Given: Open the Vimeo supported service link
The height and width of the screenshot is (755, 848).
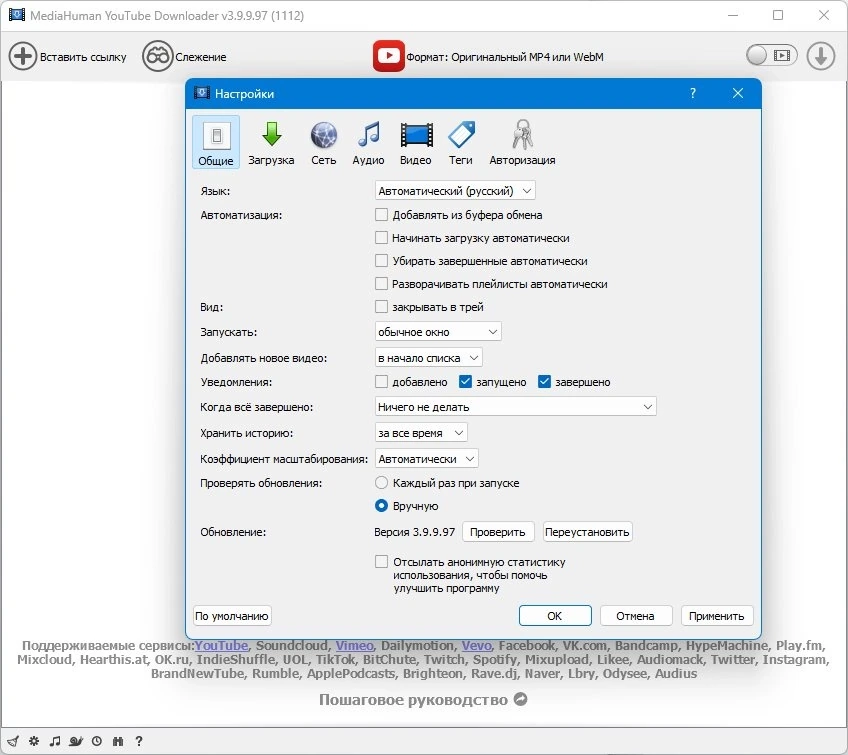Looking at the screenshot, I should point(354,645).
